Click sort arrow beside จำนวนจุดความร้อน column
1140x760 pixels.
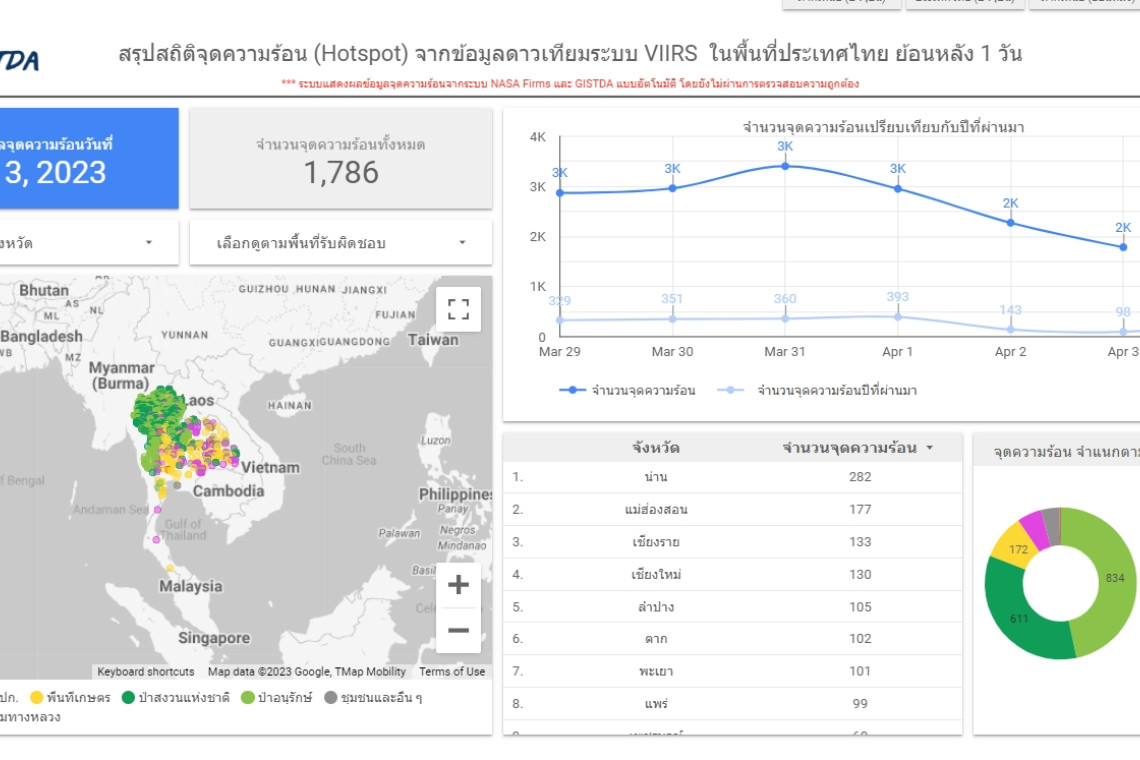pyautogui.click(x=930, y=448)
